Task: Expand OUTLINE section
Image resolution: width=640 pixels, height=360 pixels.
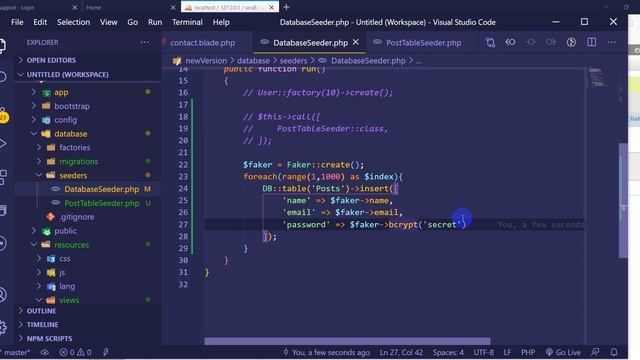Action: (88, 311)
